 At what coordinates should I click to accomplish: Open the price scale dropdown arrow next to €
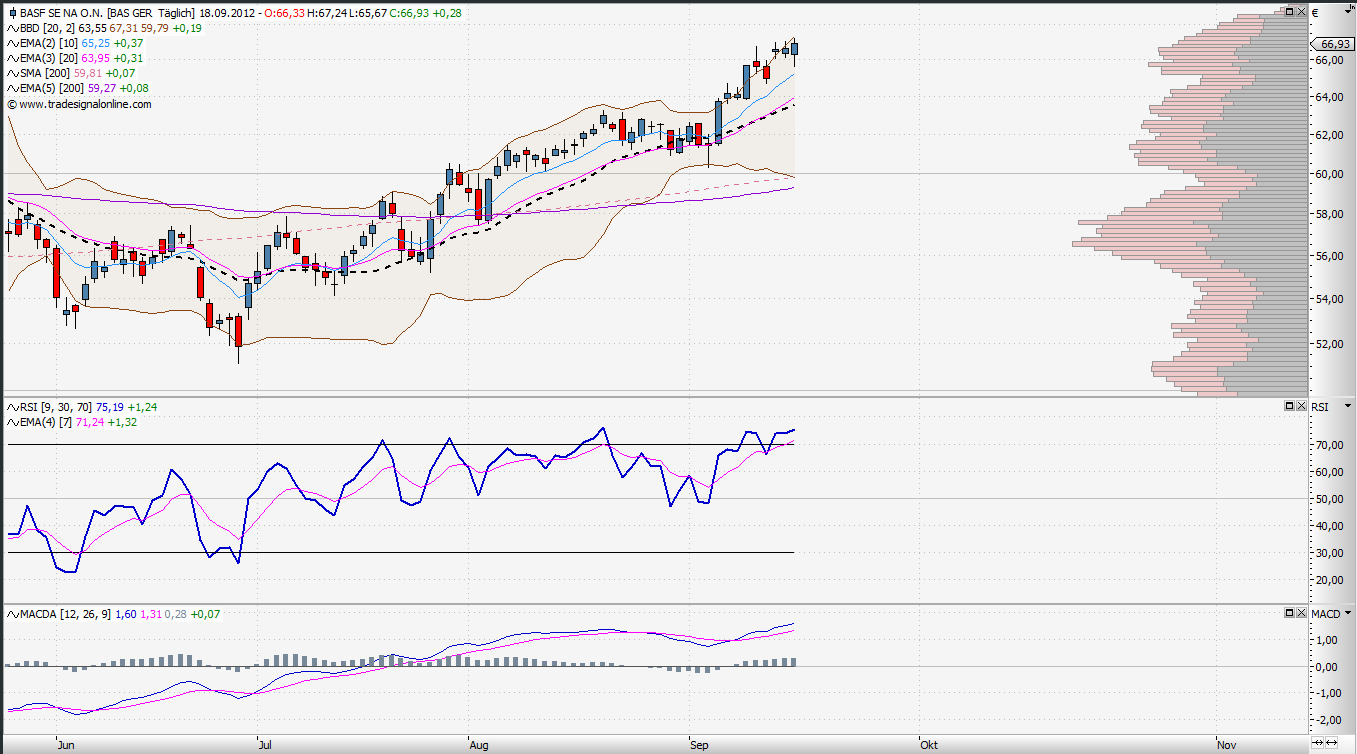tap(1346, 13)
